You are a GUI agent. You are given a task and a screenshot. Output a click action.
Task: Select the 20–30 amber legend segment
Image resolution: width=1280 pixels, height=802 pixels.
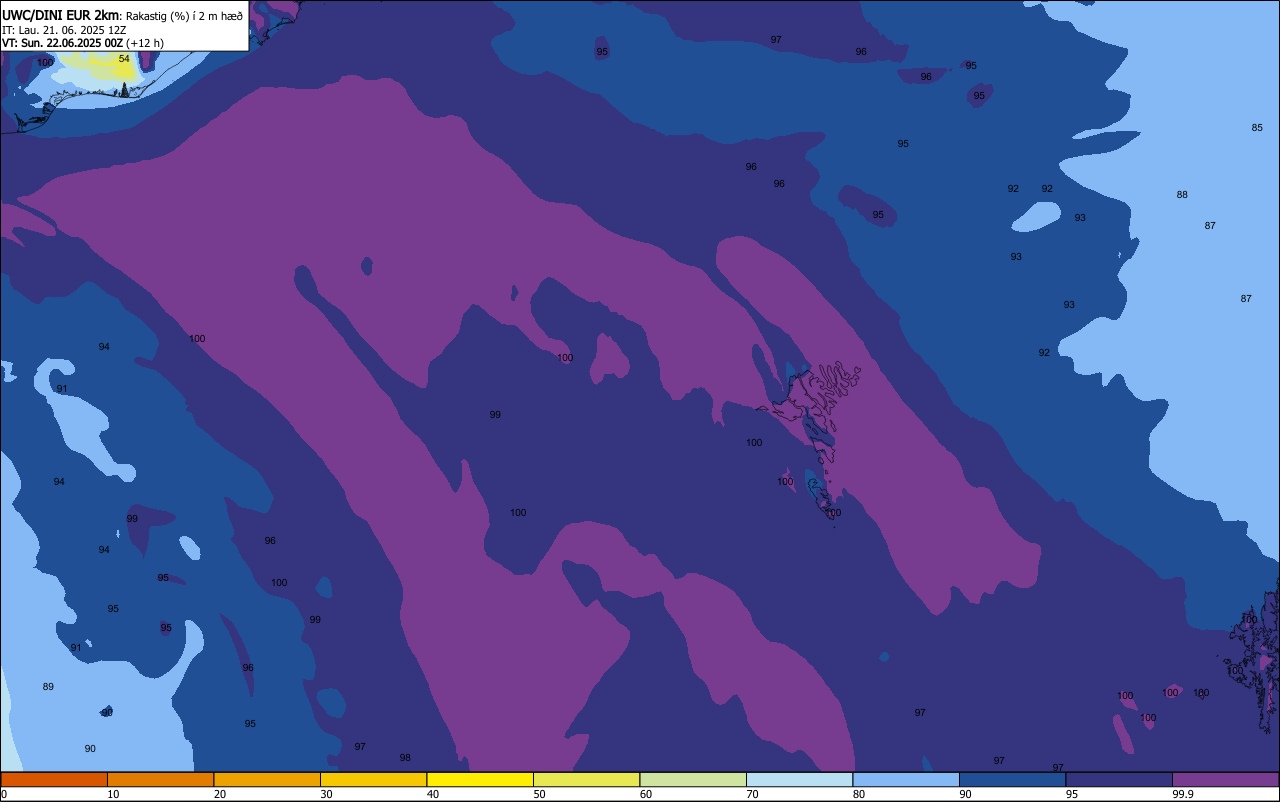coord(267,779)
